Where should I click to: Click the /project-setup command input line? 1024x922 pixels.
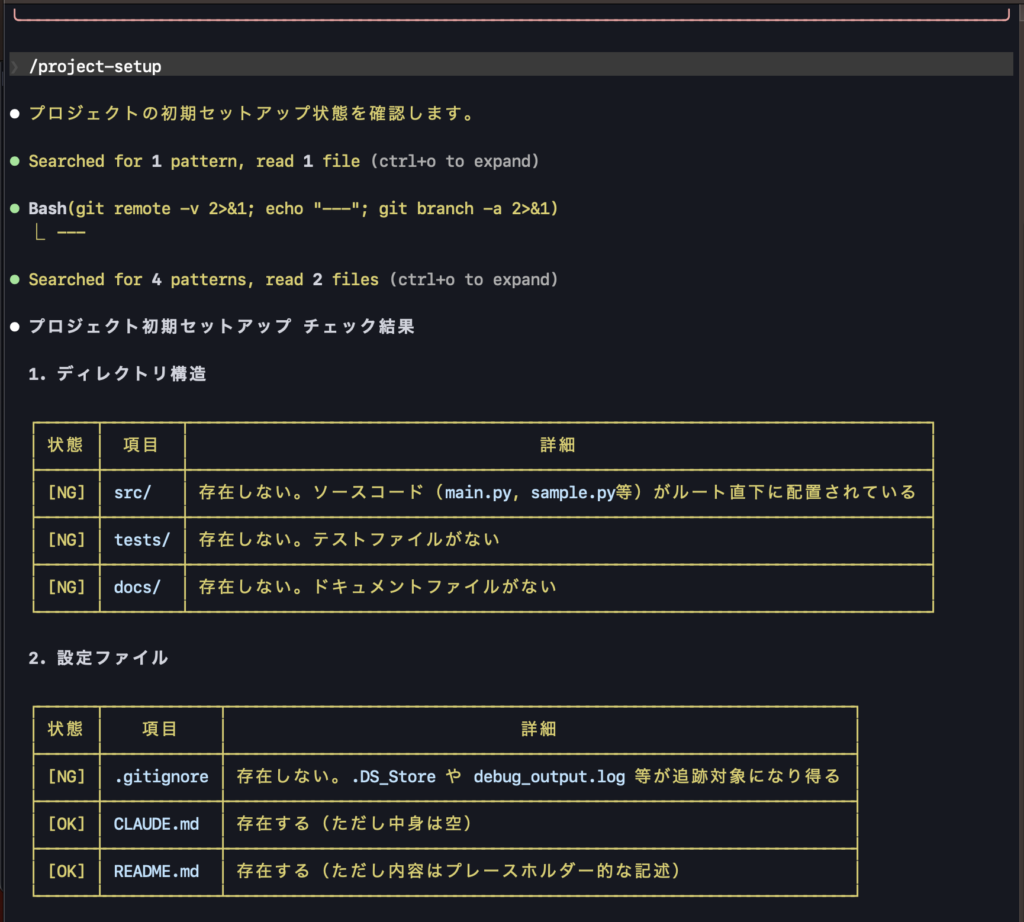pyautogui.click(x=95, y=66)
